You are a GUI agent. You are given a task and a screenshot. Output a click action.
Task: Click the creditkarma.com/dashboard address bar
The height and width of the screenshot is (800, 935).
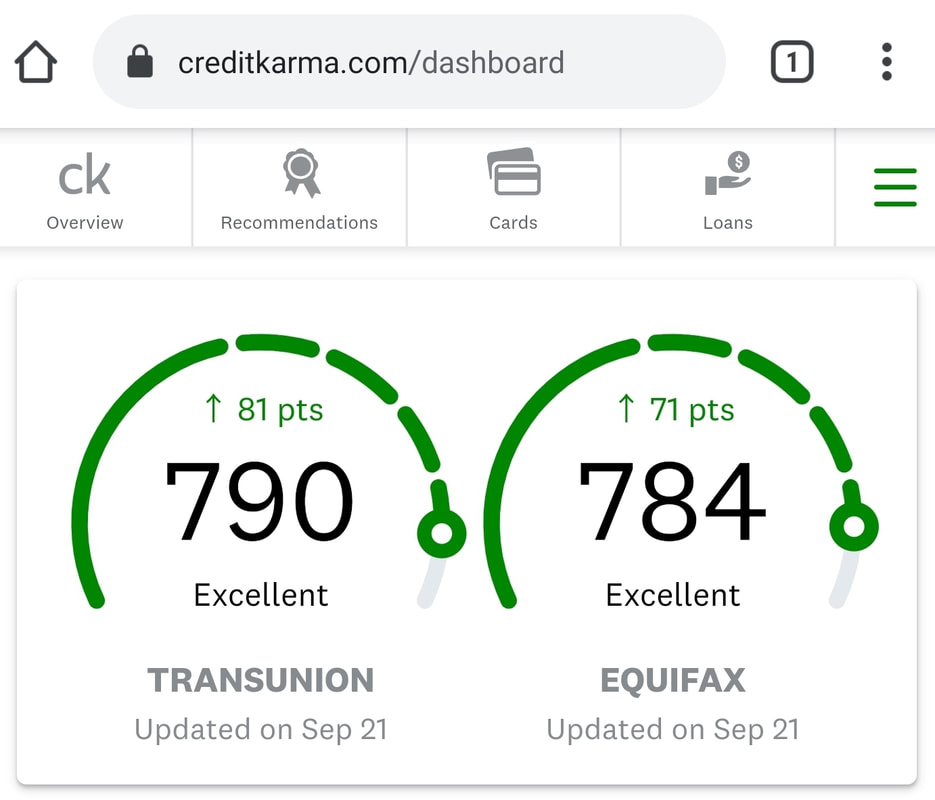tap(409, 62)
